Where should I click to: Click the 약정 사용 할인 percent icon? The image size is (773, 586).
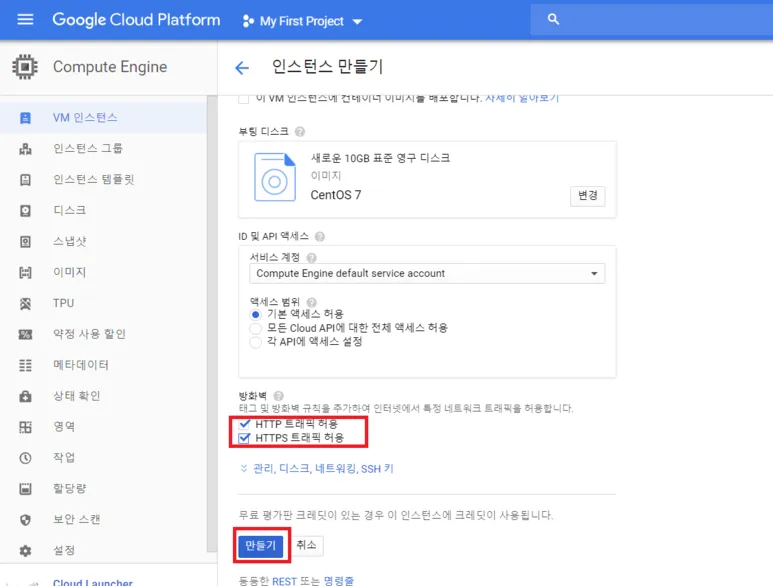coord(25,334)
